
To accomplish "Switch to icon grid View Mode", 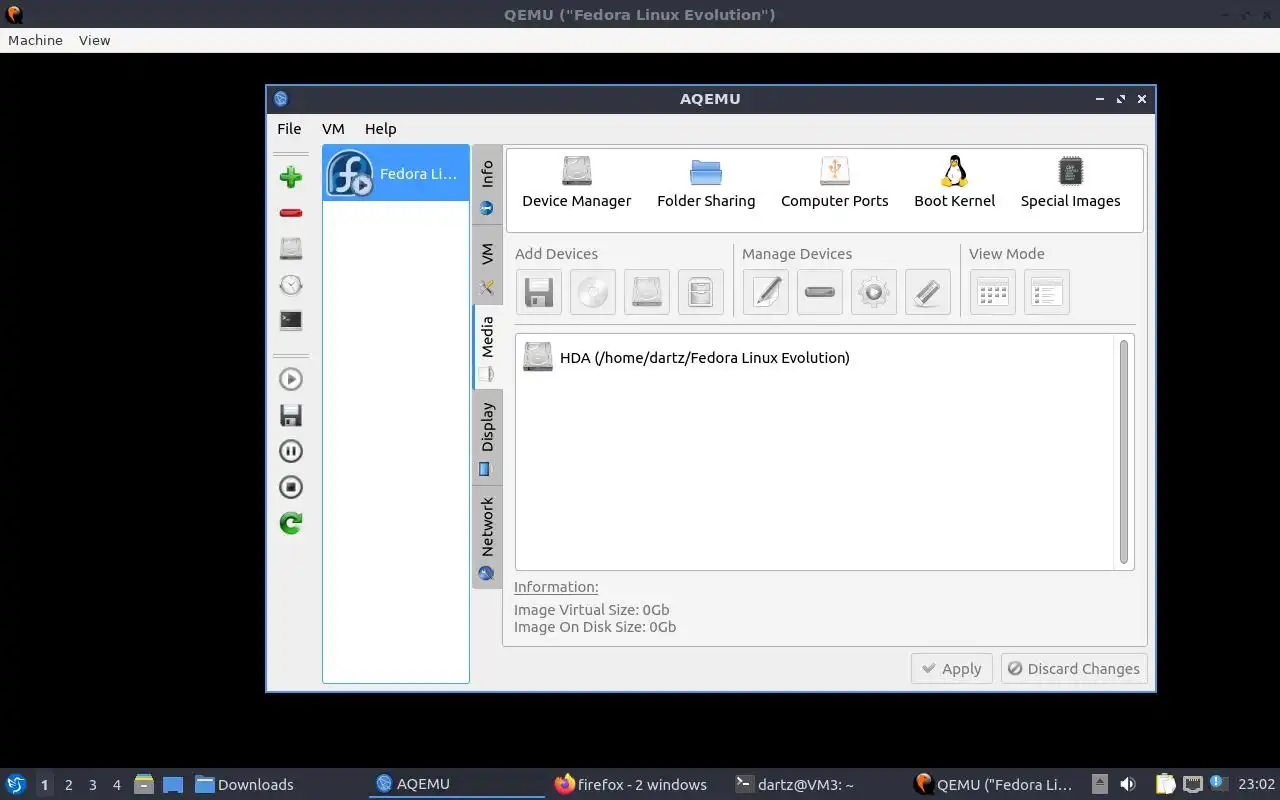I will (x=993, y=292).
